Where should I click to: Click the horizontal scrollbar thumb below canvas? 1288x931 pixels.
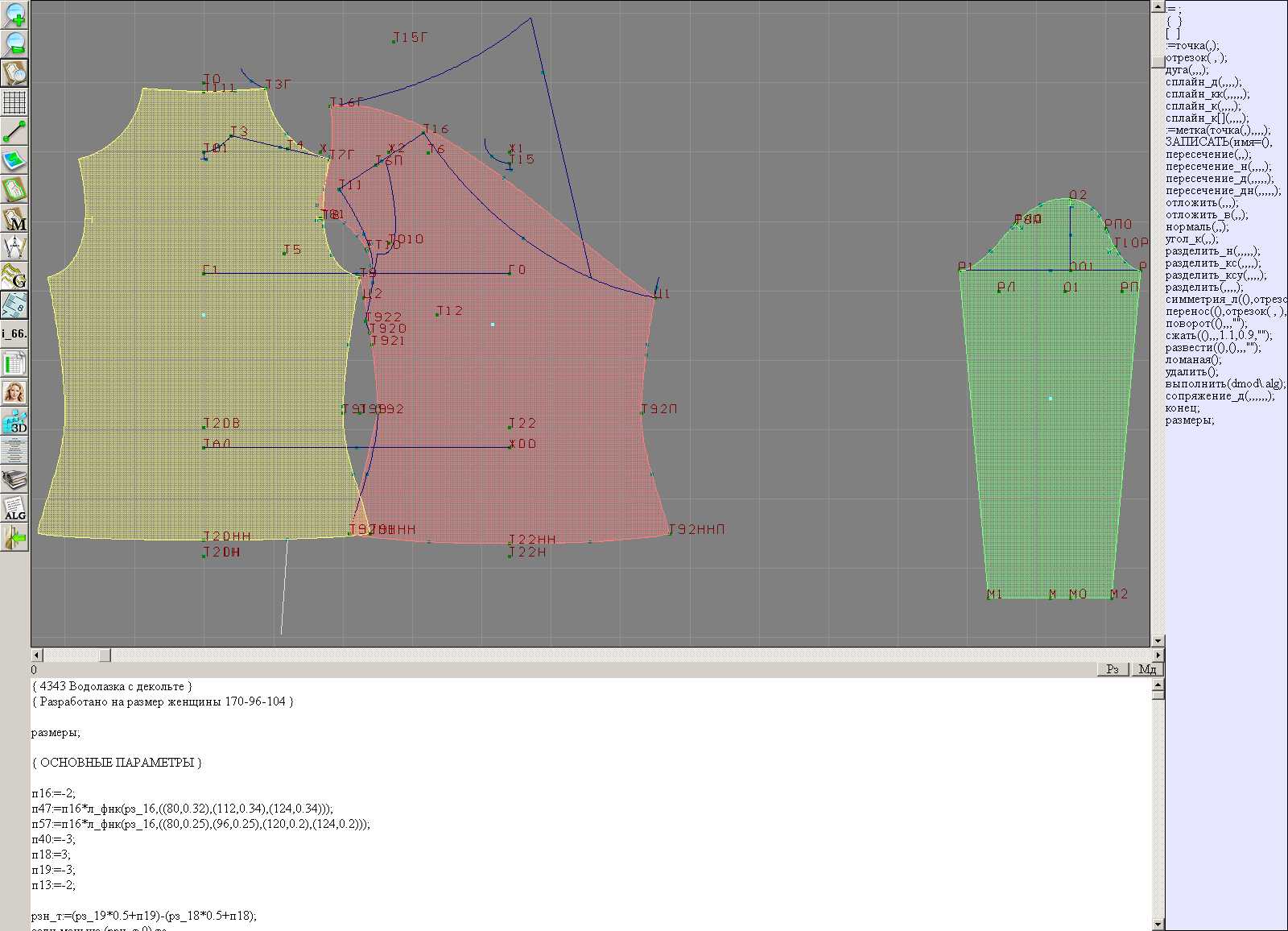click(x=105, y=656)
